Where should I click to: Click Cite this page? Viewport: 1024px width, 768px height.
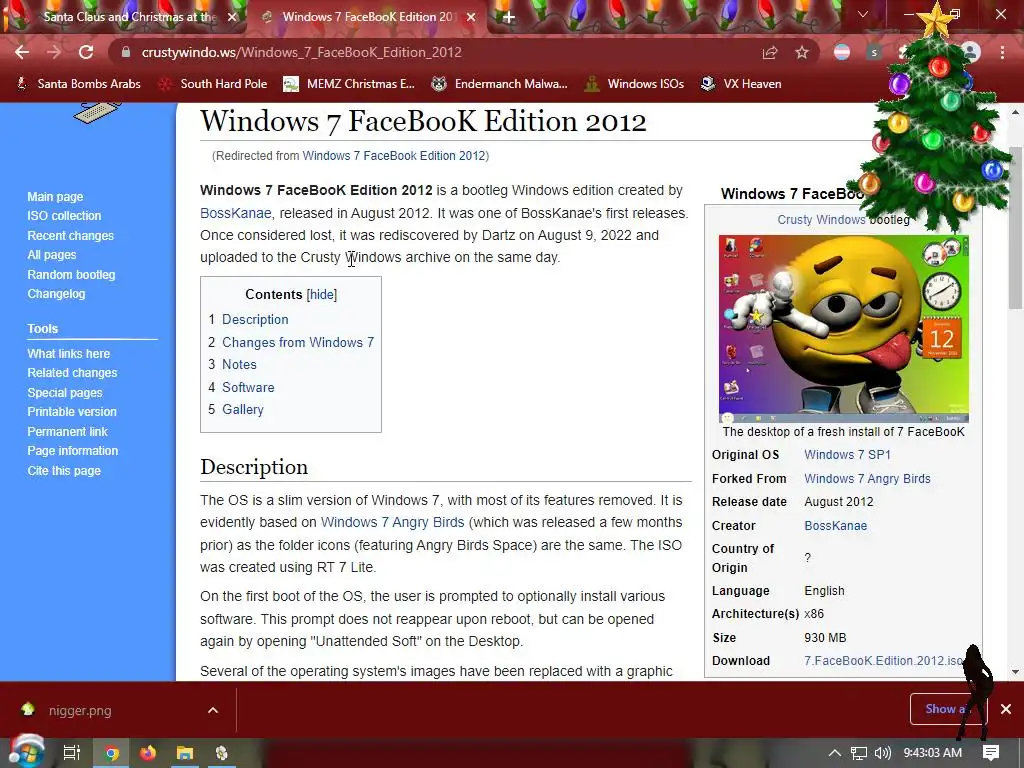[64, 471]
